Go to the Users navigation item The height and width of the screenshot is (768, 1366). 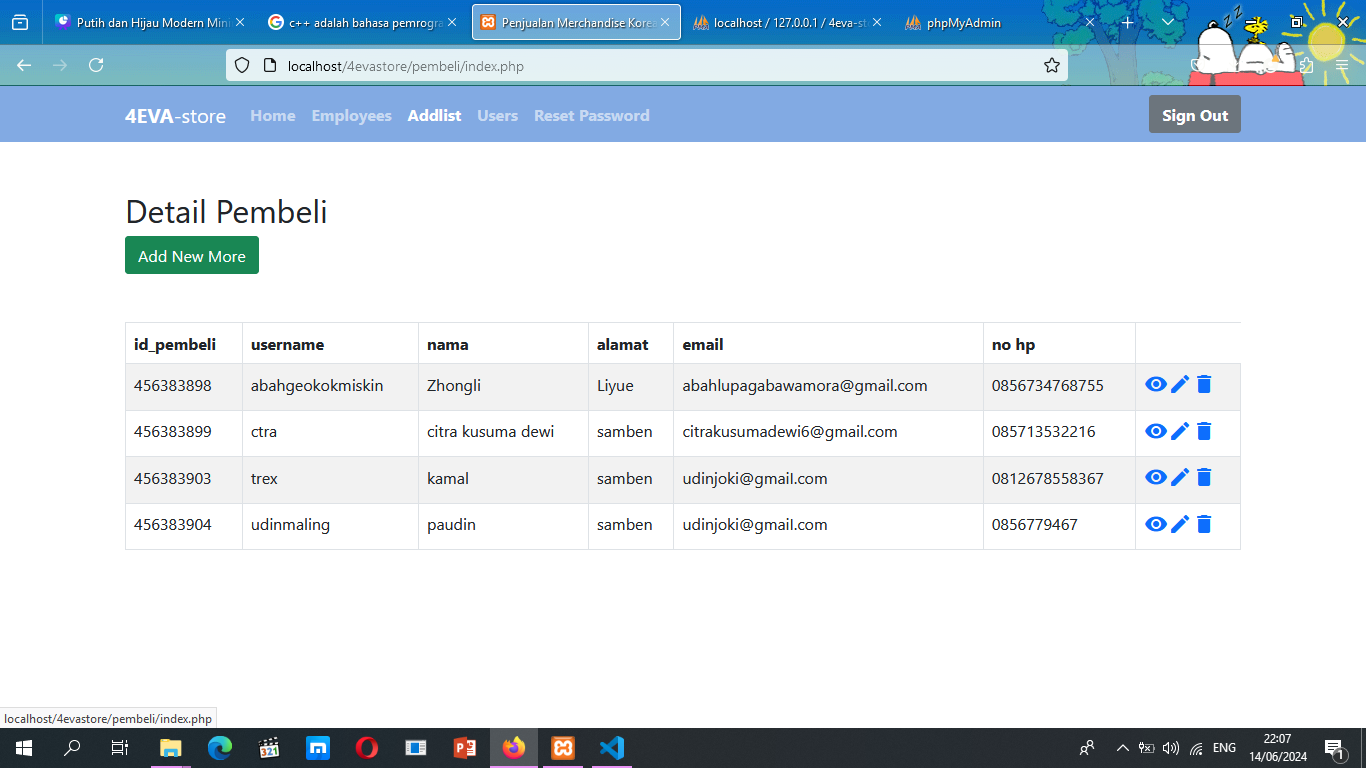[x=497, y=116]
